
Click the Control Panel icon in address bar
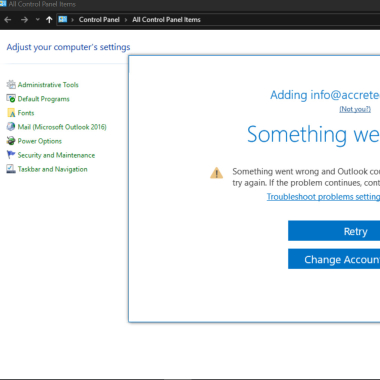tap(63, 19)
